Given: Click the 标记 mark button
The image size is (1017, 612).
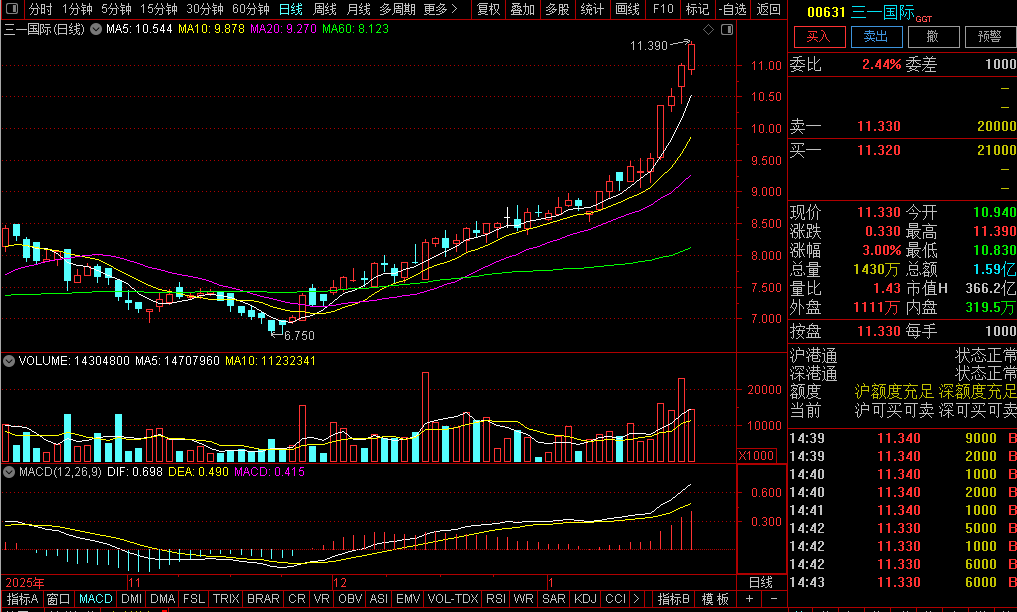Looking at the screenshot, I should pos(697,9).
